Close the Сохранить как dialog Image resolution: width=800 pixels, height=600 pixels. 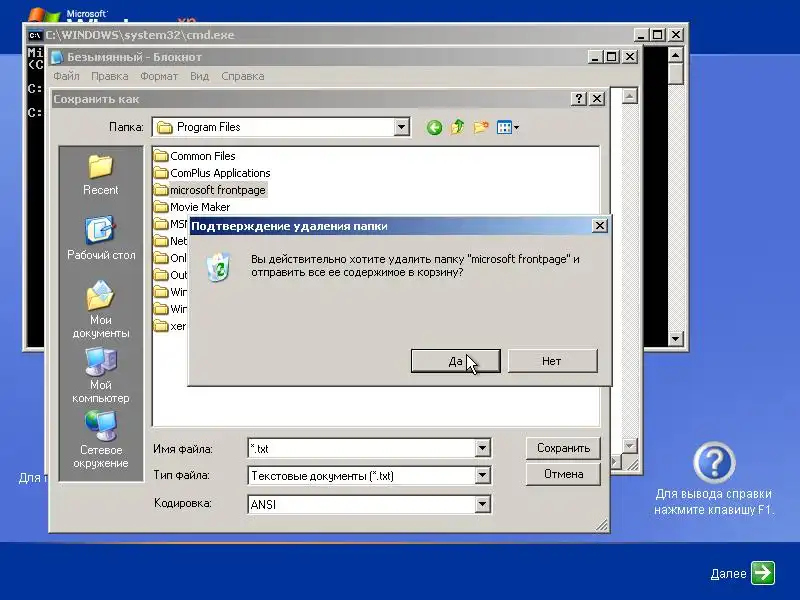(597, 98)
